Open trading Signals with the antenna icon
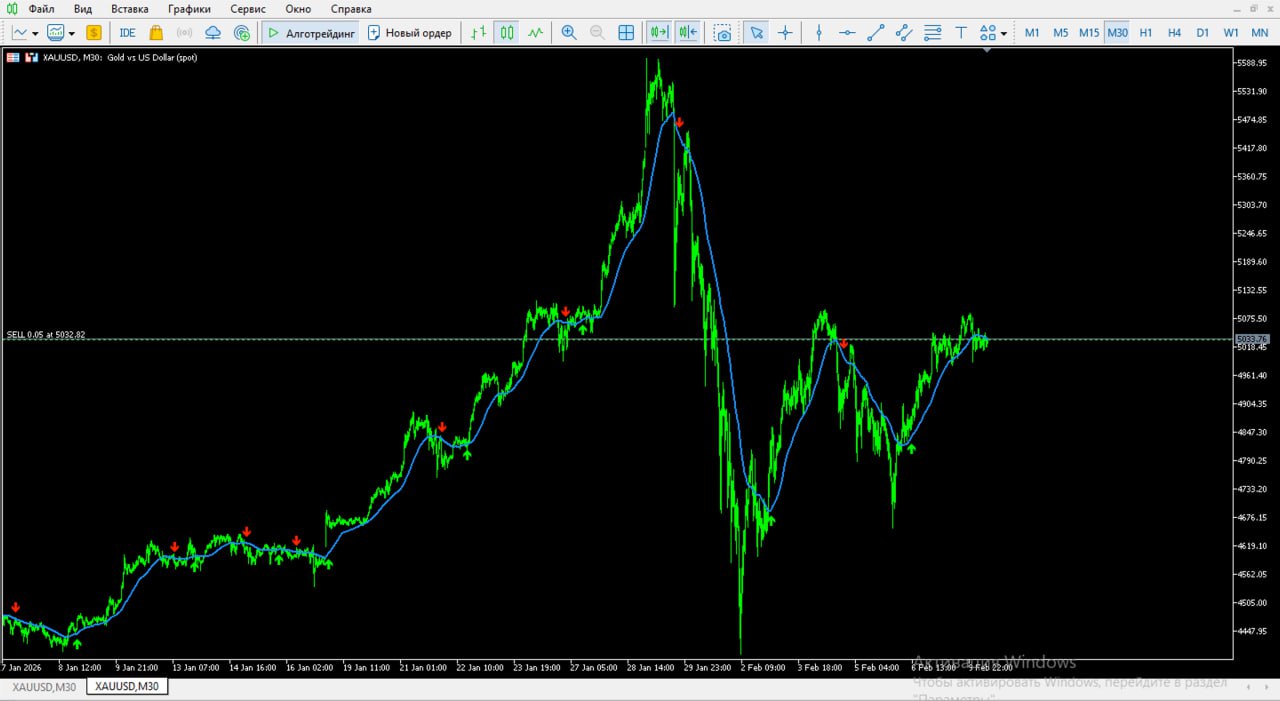Screen dimensions: 1280x701 click(x=184, y=32)
